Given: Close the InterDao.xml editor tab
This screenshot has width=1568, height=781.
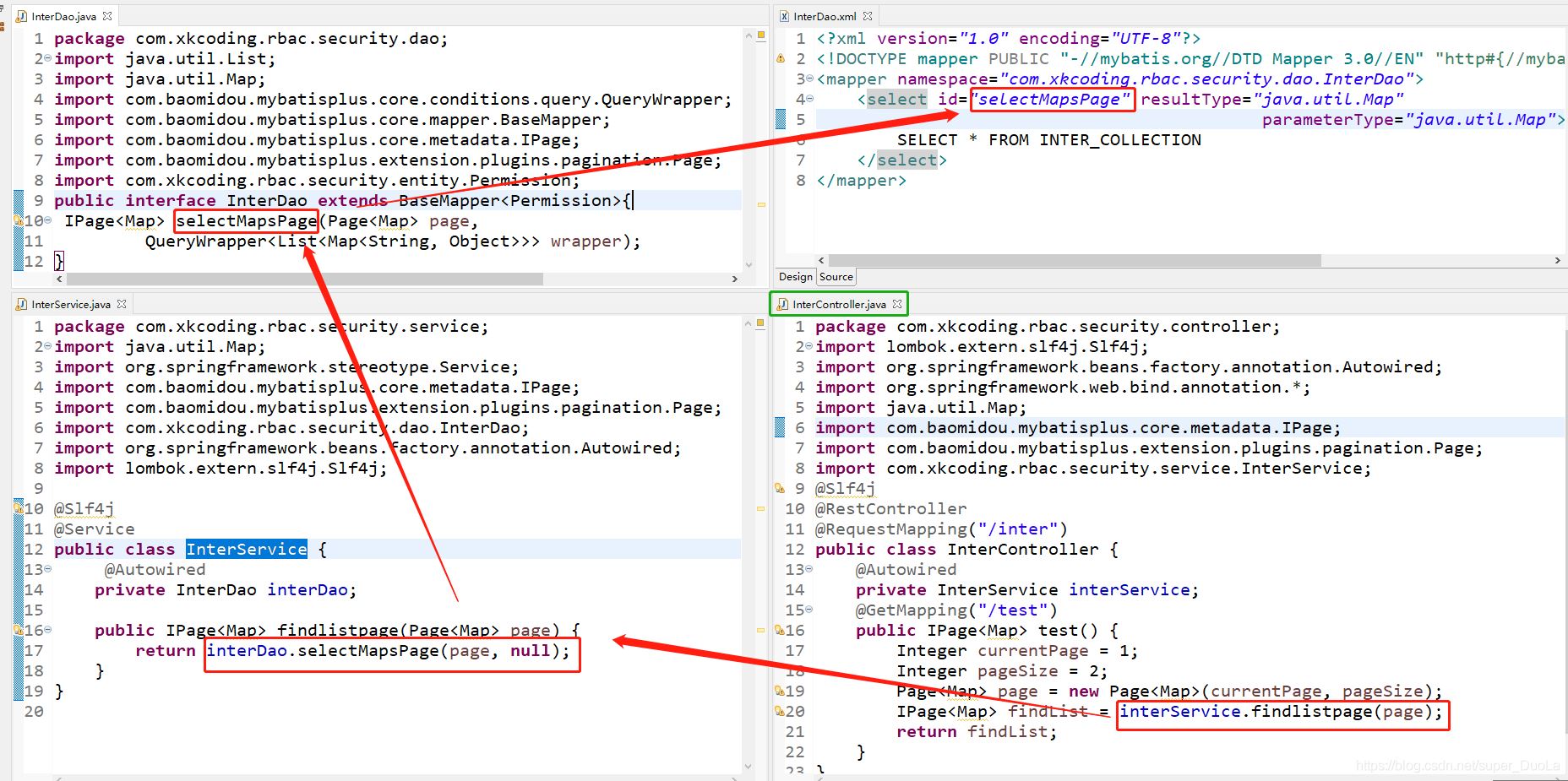Looking at the screenshot, I should 868,16.
